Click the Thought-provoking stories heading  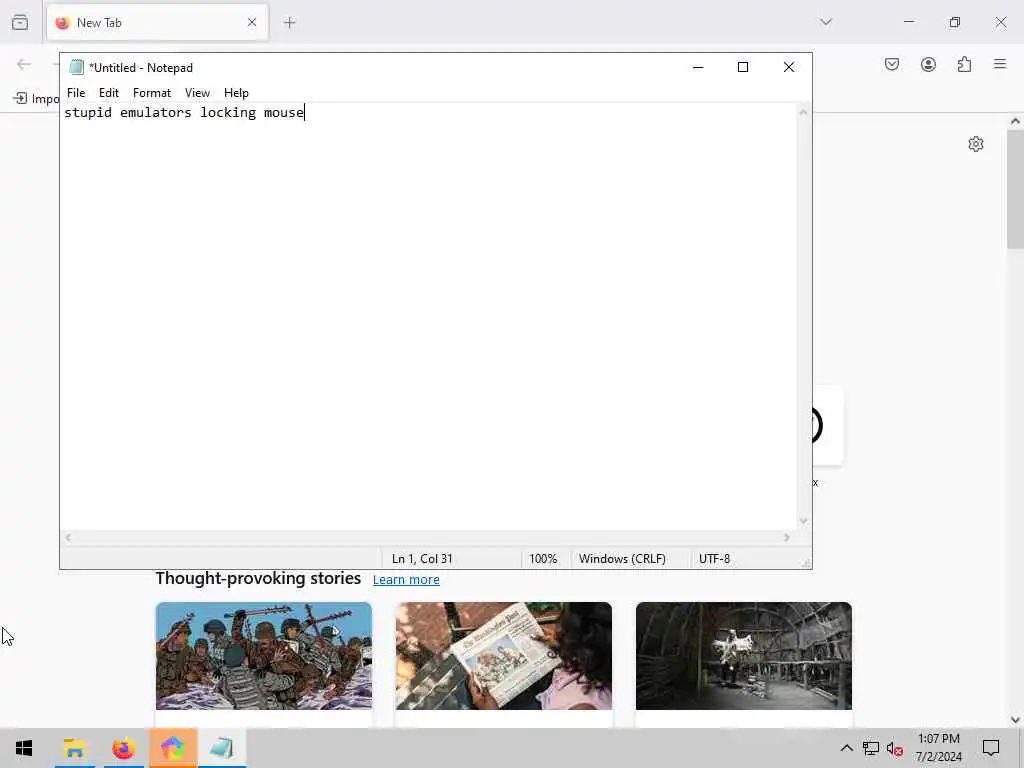point(258,579)
